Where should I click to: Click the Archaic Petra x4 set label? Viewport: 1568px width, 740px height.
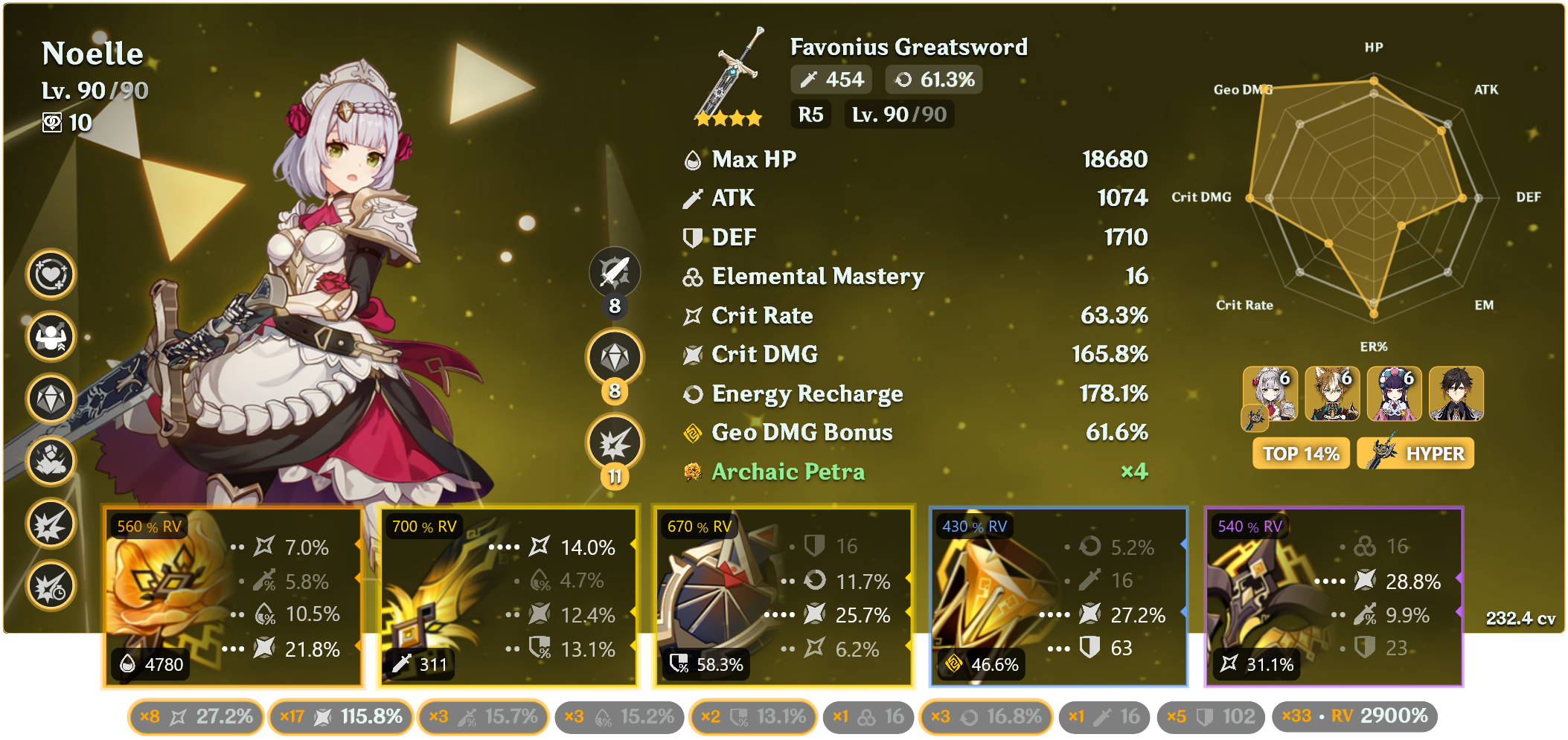[x=915, y=472]
